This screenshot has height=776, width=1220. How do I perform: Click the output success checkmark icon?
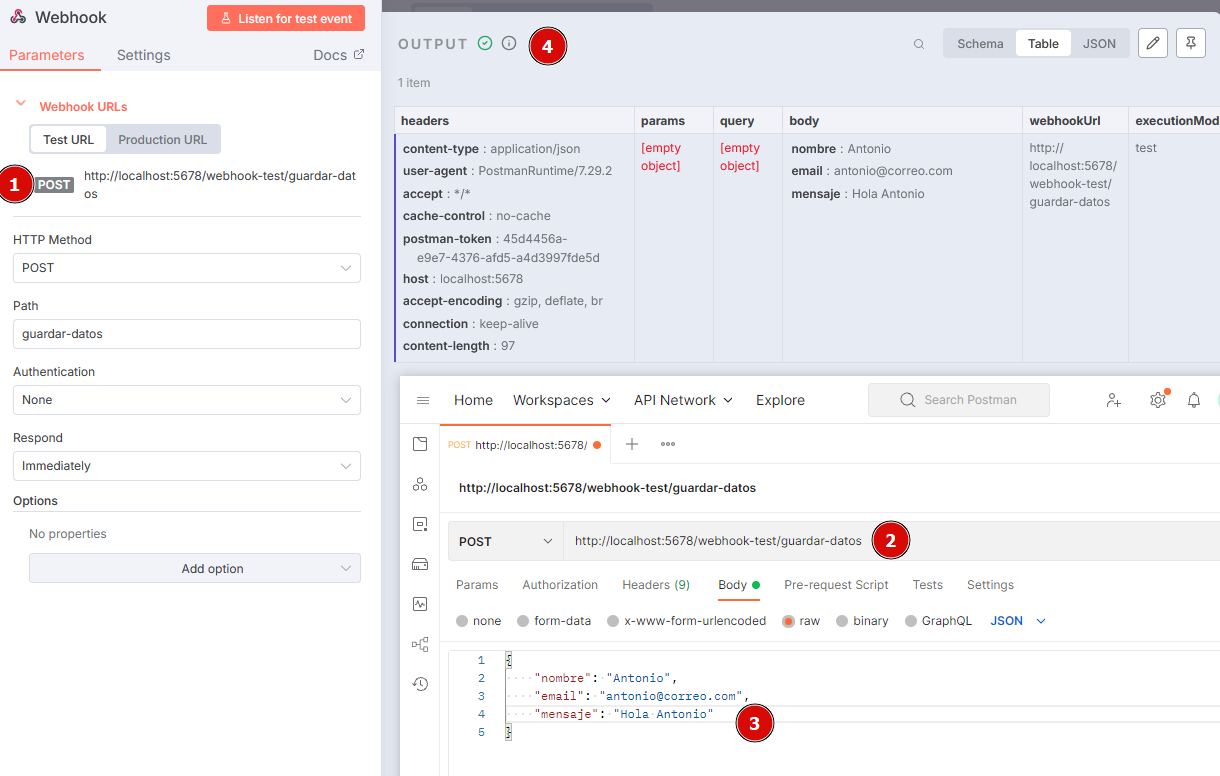click(x=485, y=43)
